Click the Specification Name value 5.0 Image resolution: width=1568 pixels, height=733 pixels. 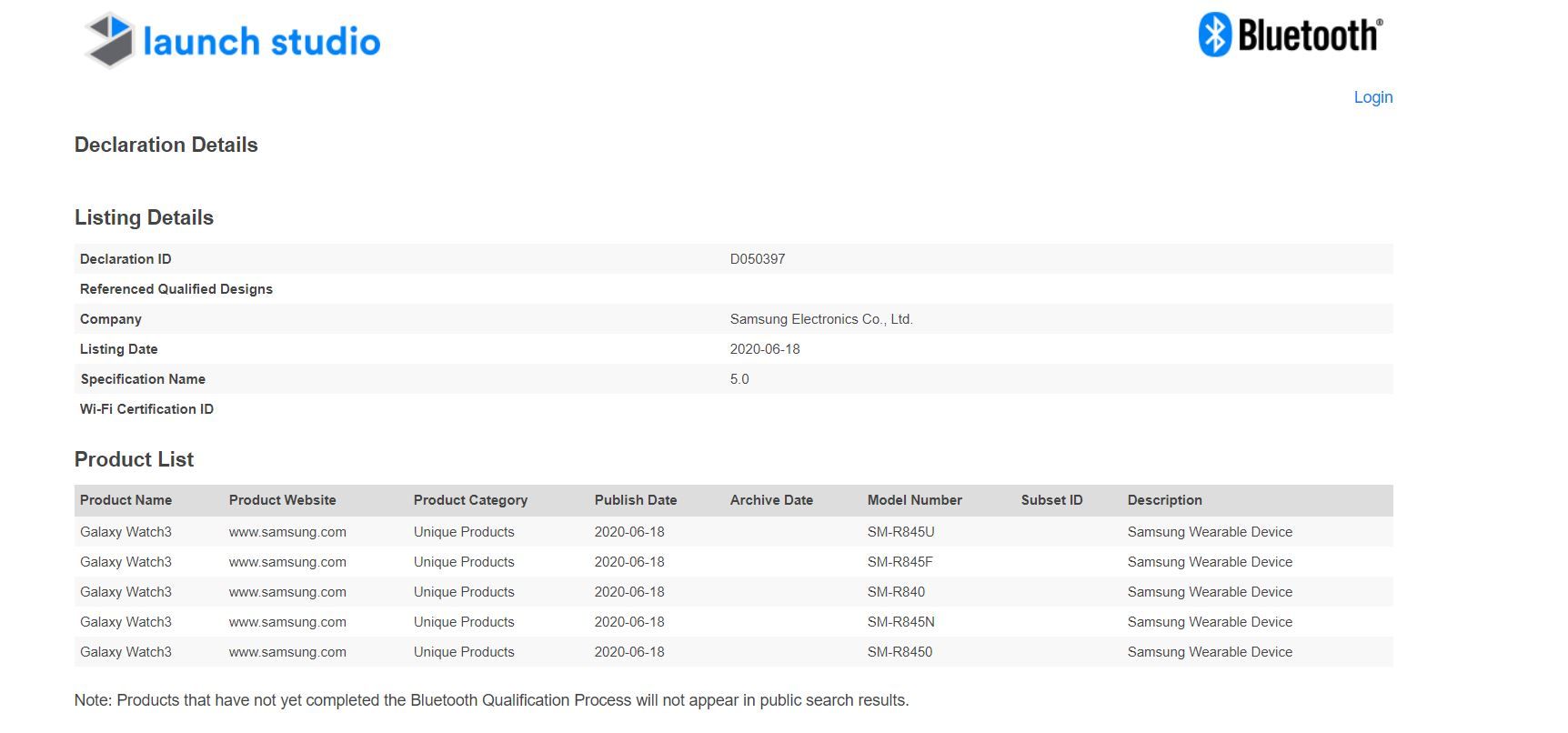point(739,379)
